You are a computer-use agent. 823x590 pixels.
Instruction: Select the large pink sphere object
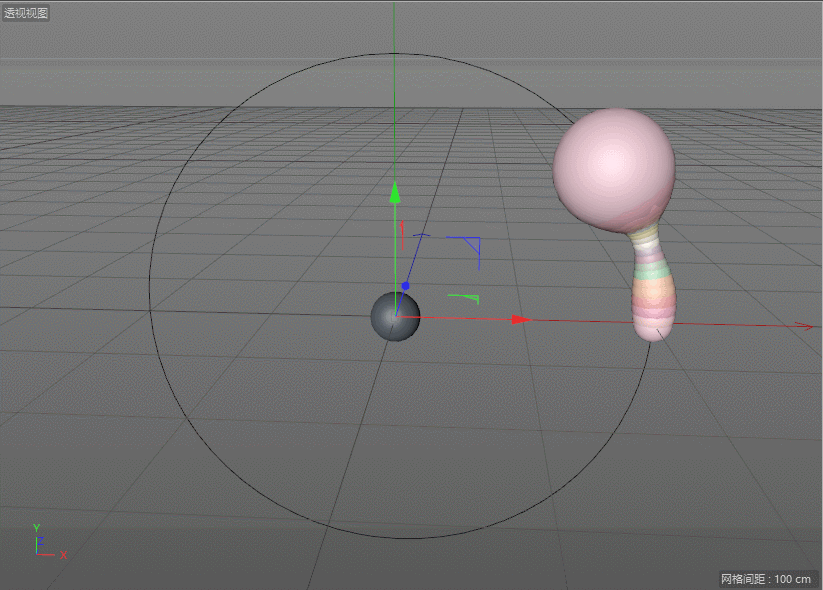click(614, 171)
